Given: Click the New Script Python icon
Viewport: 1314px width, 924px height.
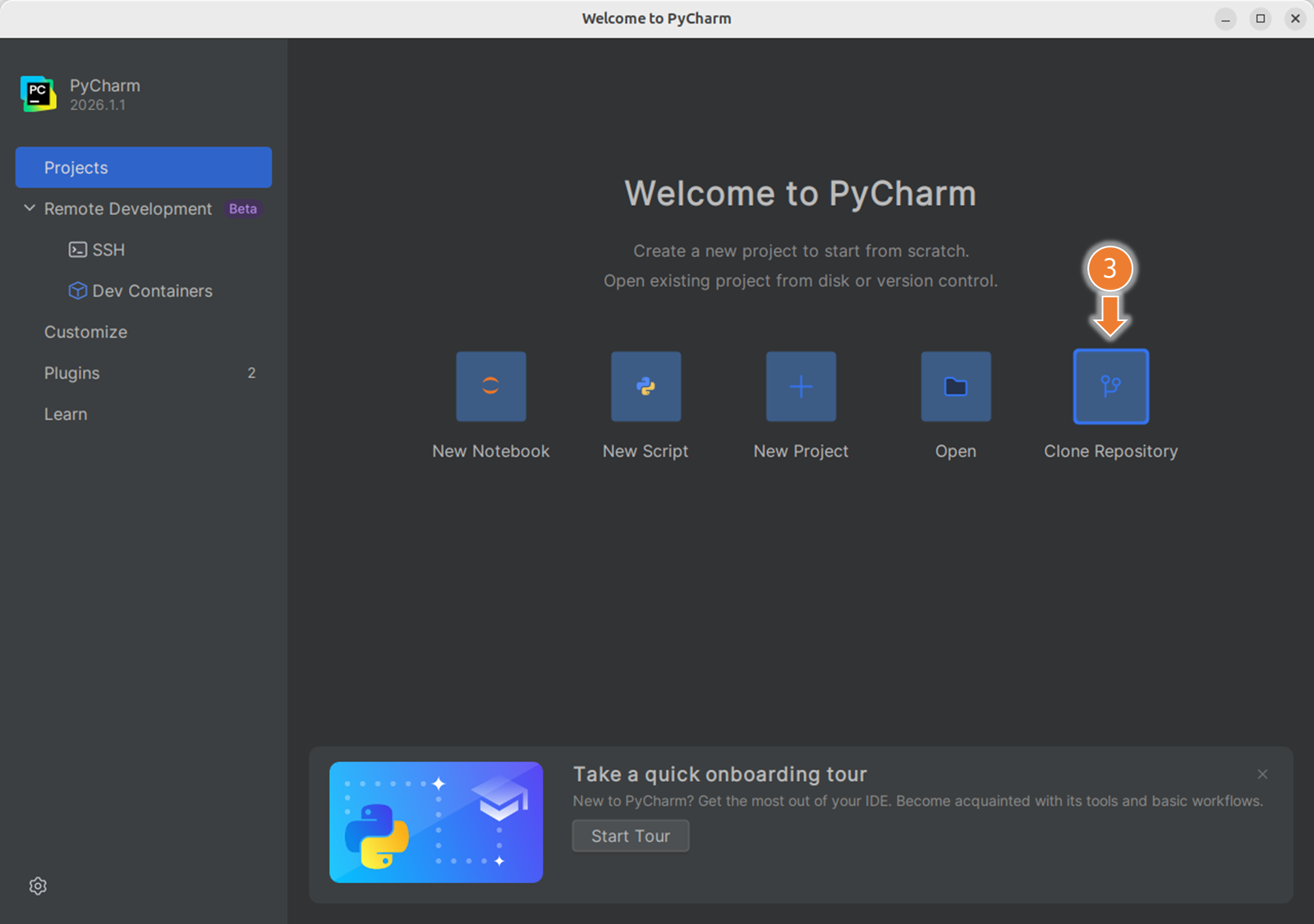Looking at the screenshot, I should click(646, 386).
